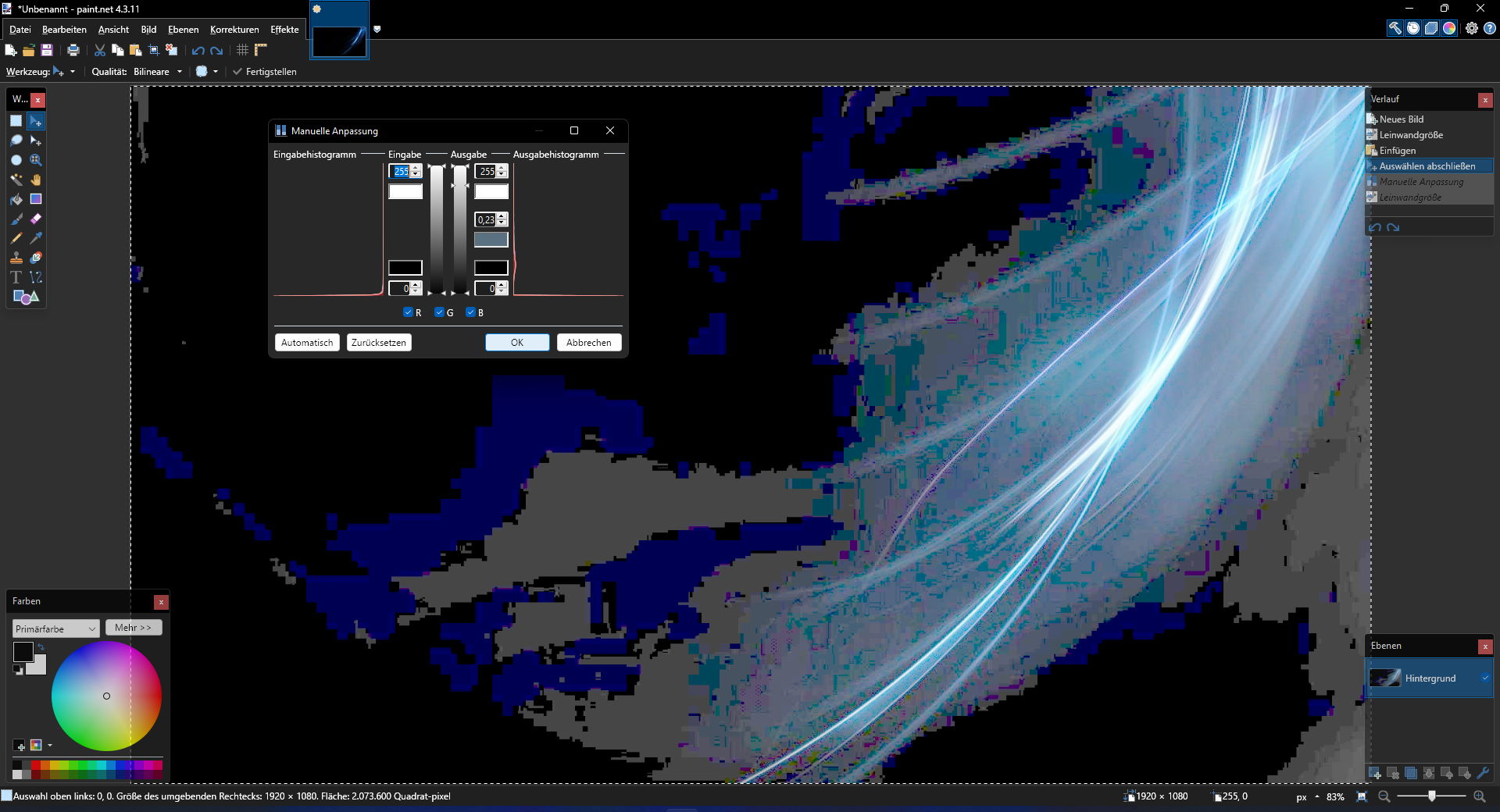Open the Ansicht menu
Viewport: 1500px width, 812px height.
pos(113,30)
